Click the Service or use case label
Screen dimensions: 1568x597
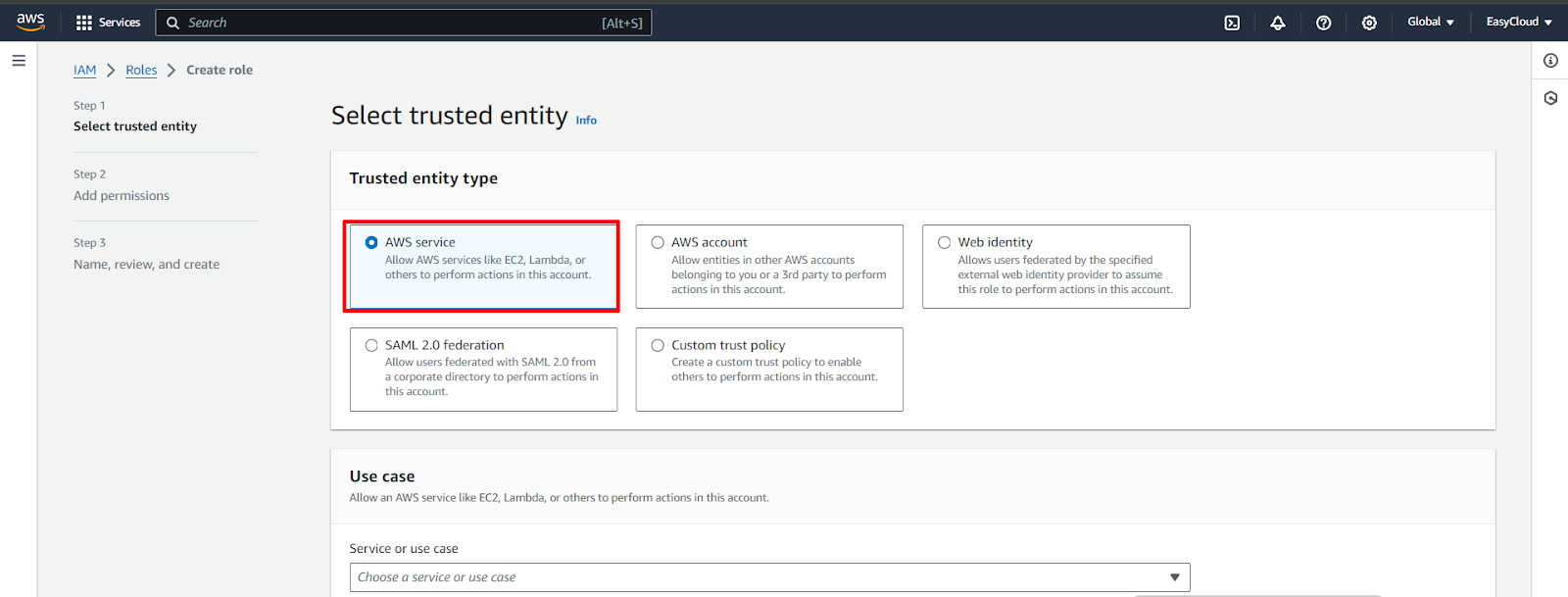(x=404, y=549)
